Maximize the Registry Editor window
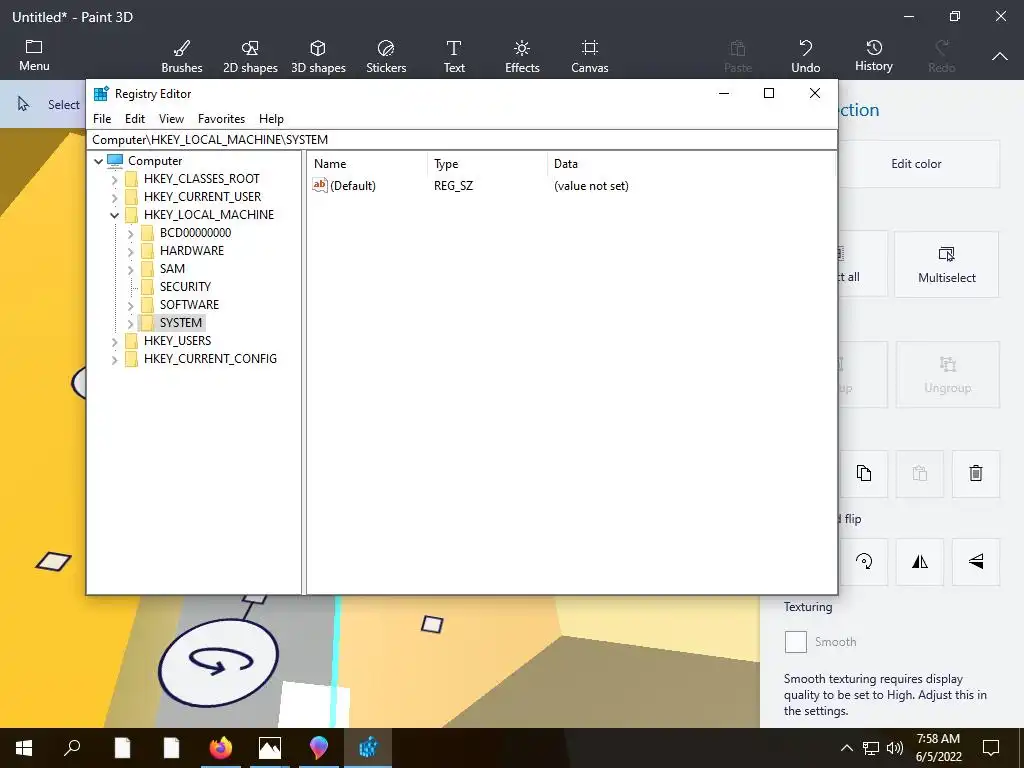 pos(769,93)
